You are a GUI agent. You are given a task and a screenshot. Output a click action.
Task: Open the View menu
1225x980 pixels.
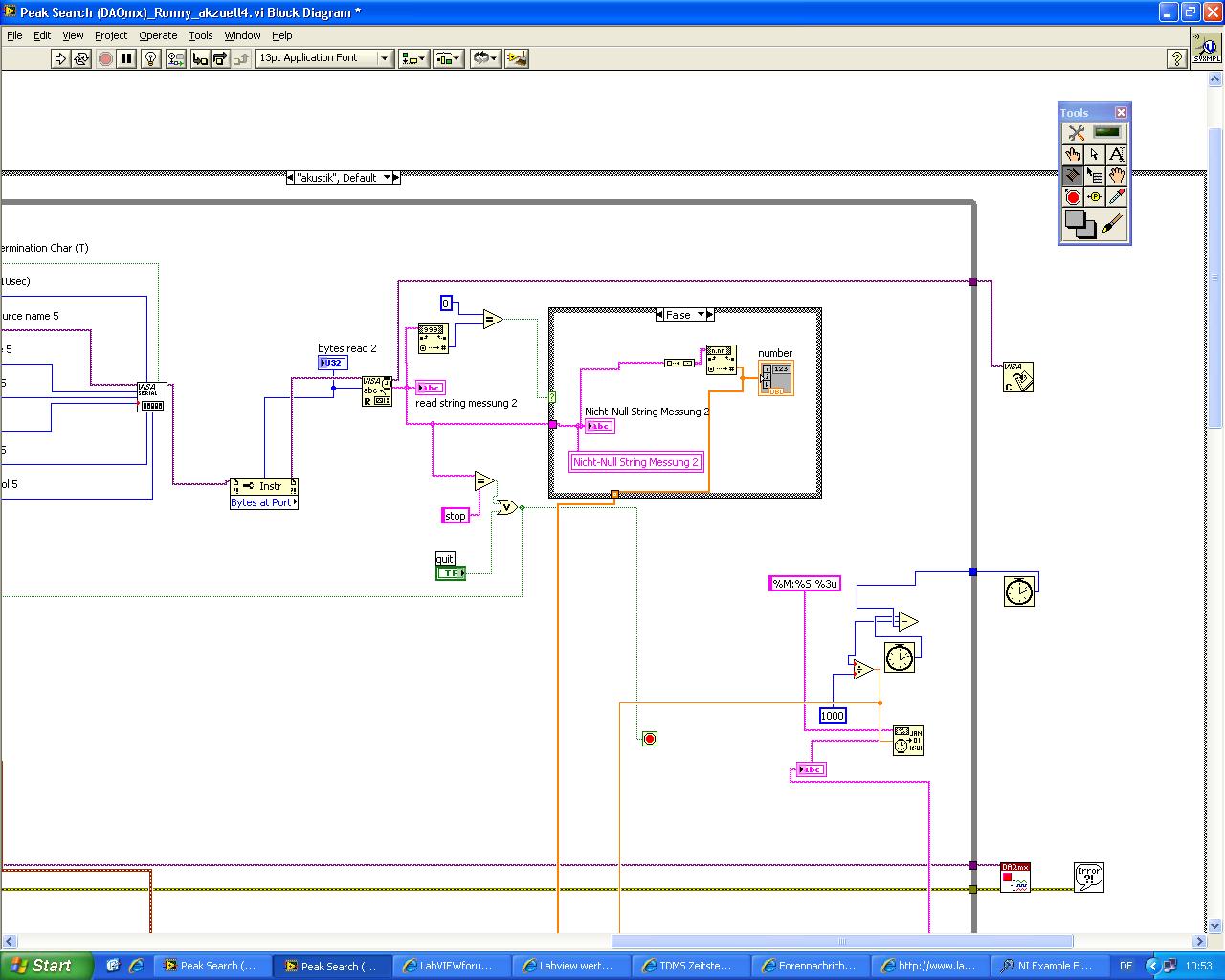pos(73,35)
